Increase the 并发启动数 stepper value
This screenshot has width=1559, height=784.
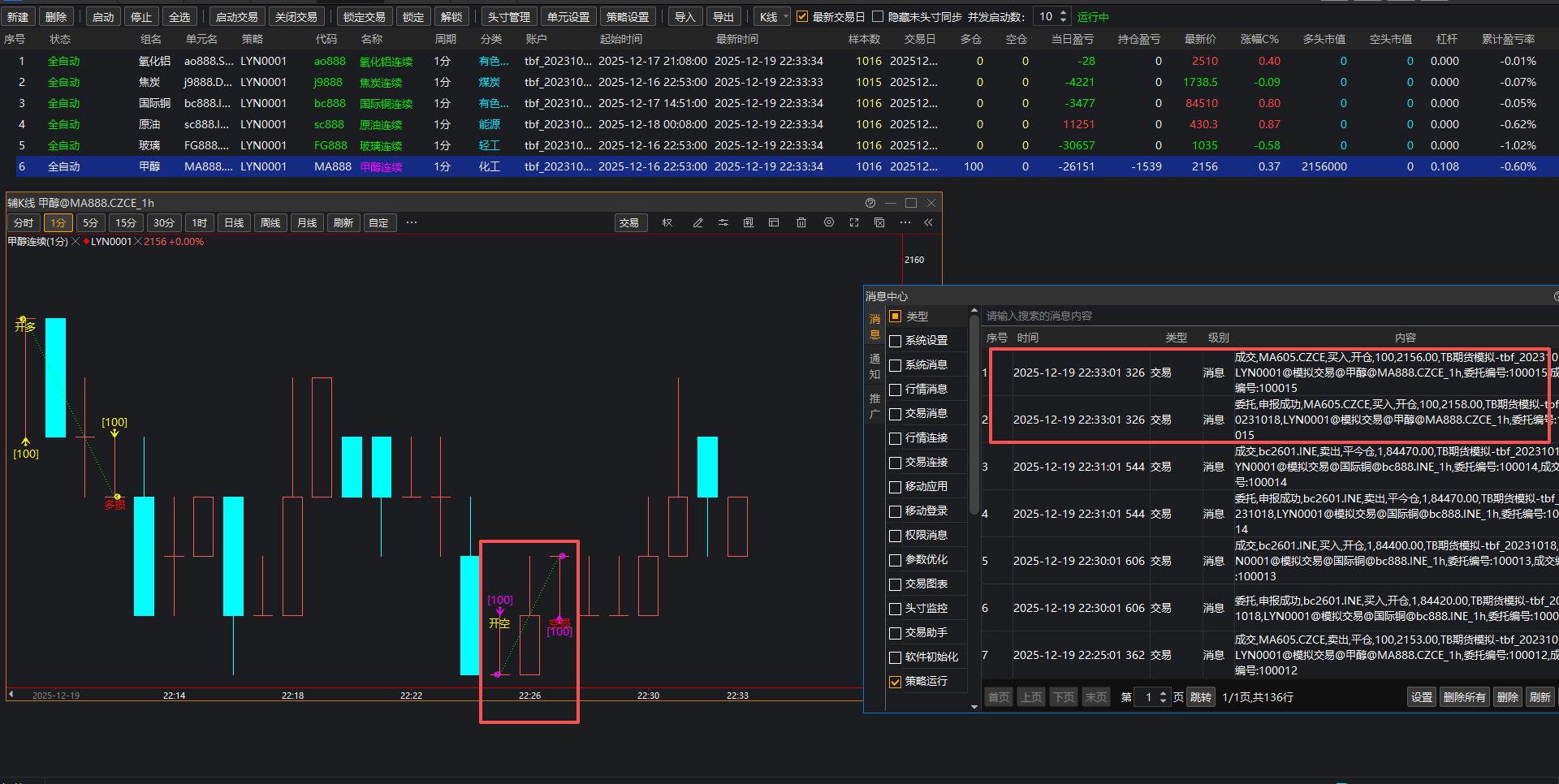point(1064,13)
